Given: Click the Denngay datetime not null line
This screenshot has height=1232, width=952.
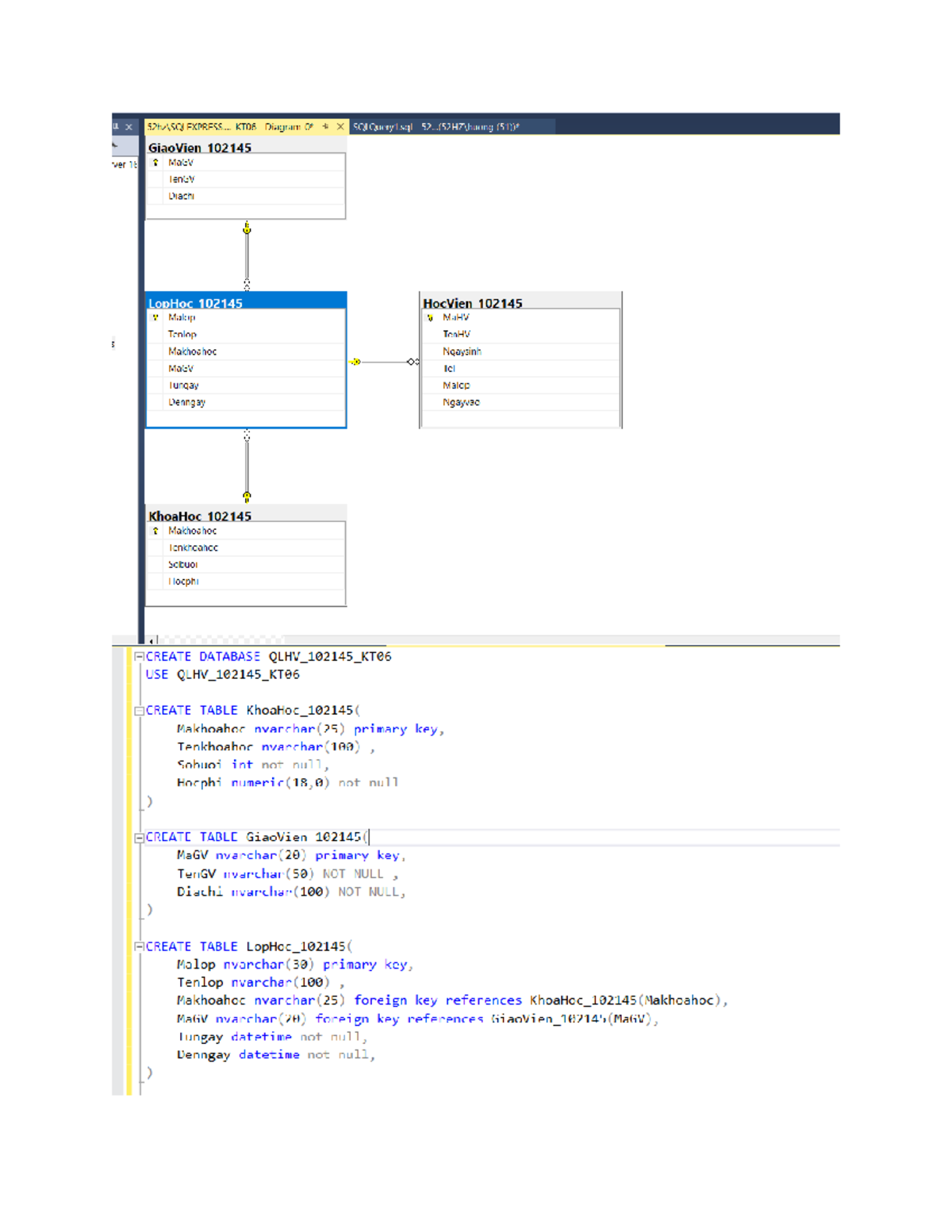Looking at the screenshot, I should click(x=276, y=1055).
